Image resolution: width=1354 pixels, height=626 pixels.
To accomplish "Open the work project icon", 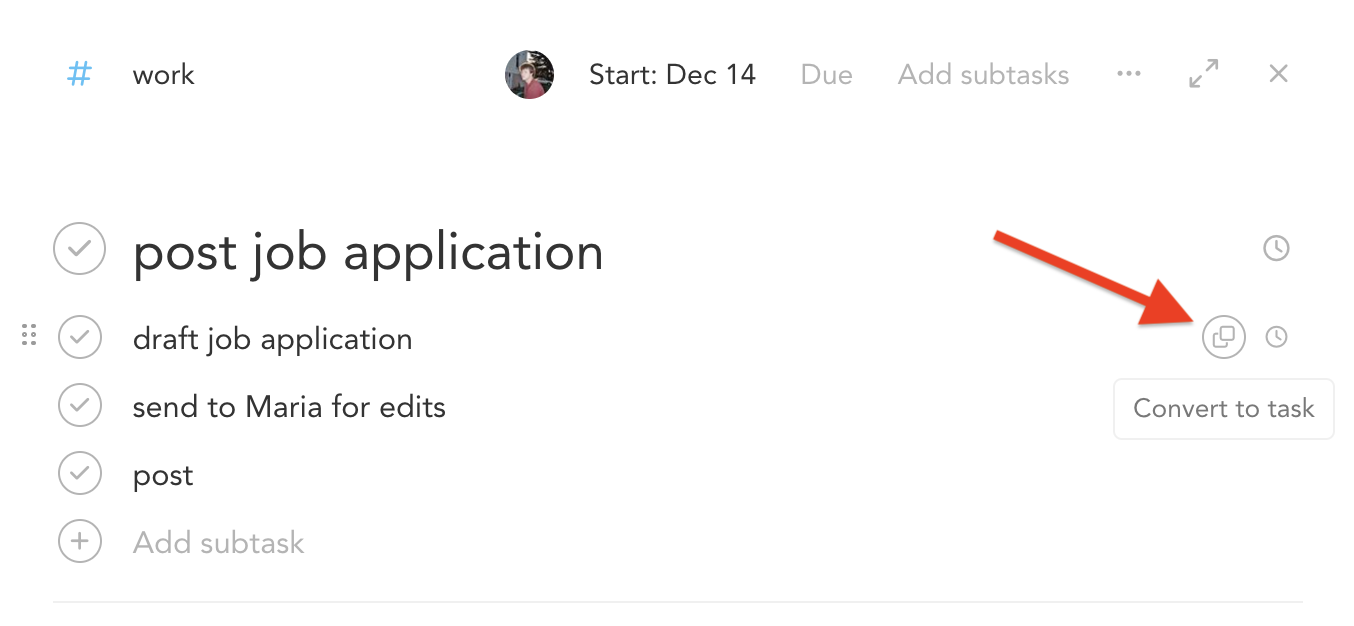I will point(79,74).
